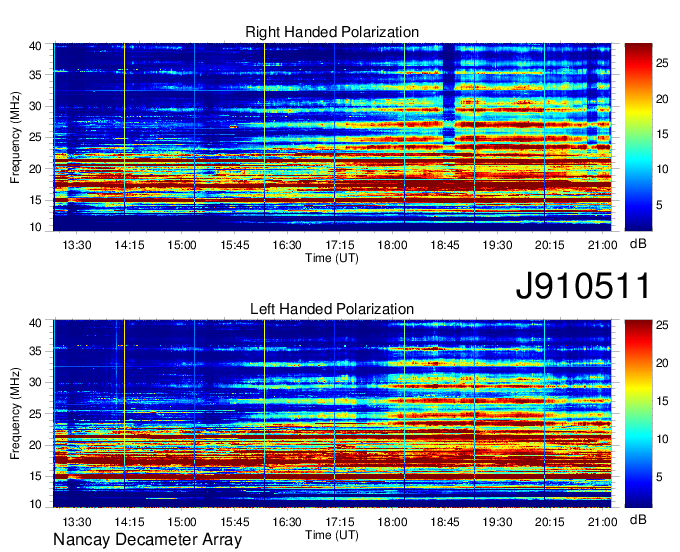Viewport: 680px width, 552px height.
Task: Click the 15:00 tick on the Right Handed plot
Action: pos(182,245)
